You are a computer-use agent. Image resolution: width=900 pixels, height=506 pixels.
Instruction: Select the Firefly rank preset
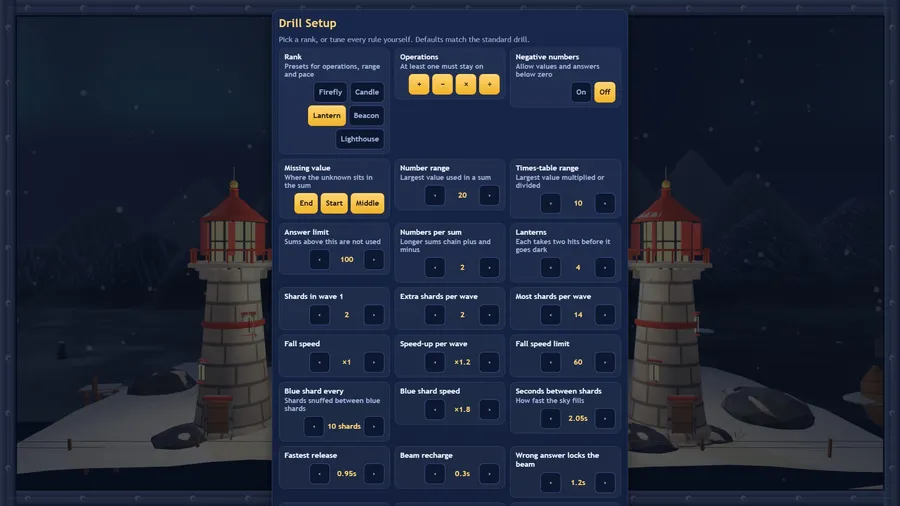point(330,92)
